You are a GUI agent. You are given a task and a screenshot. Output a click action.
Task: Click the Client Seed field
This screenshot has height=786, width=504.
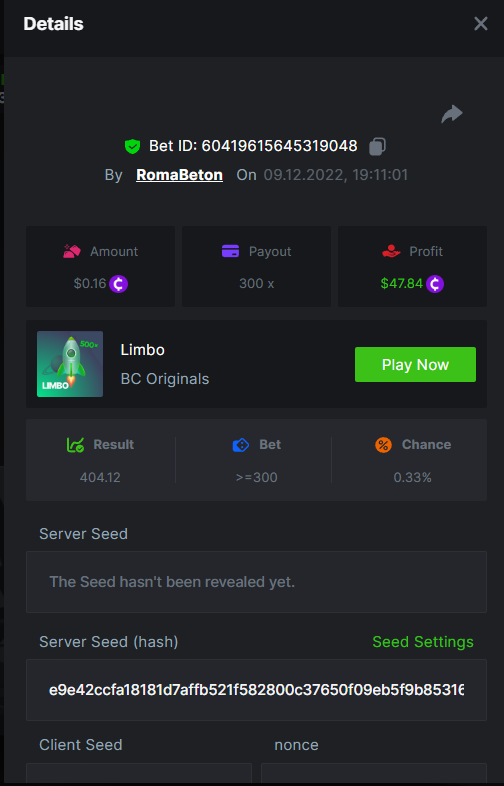coord(139,773)
